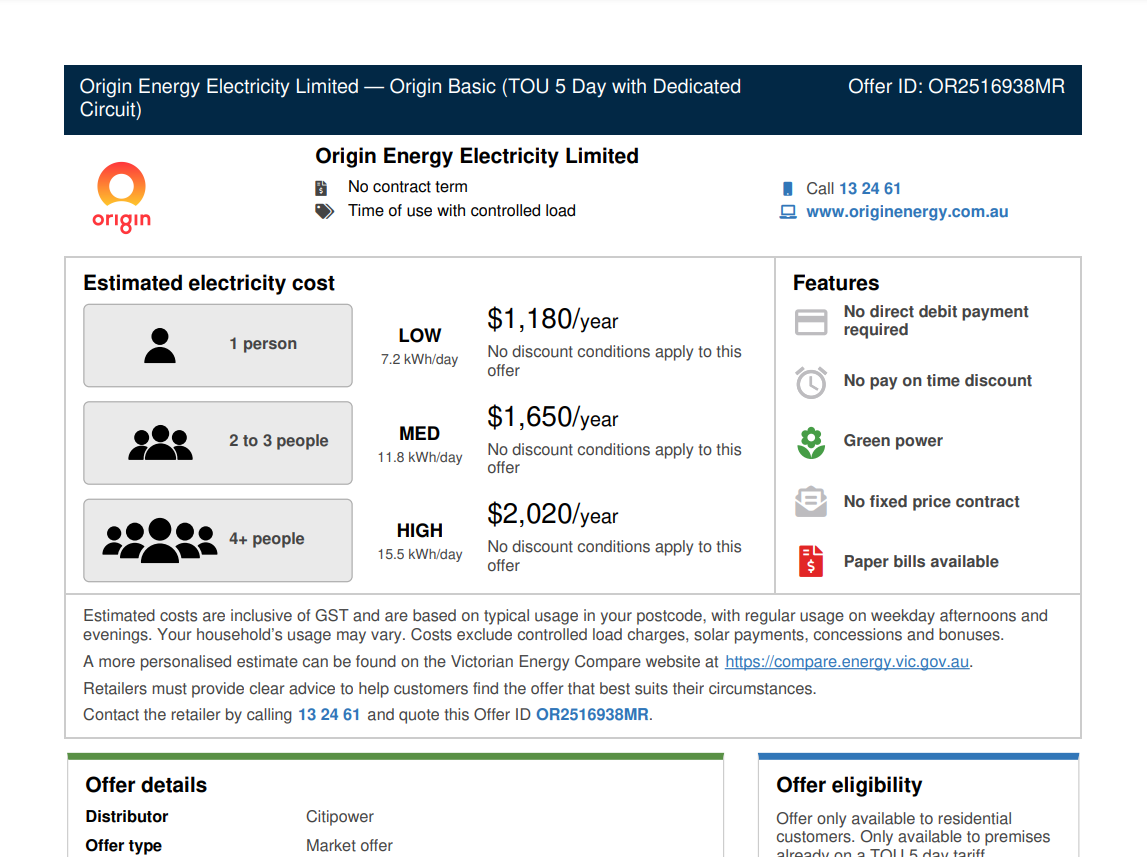Viewport: 1147px width, 857px height.
Task: Click the laptop icon beside website address
Action: (788, 212)
